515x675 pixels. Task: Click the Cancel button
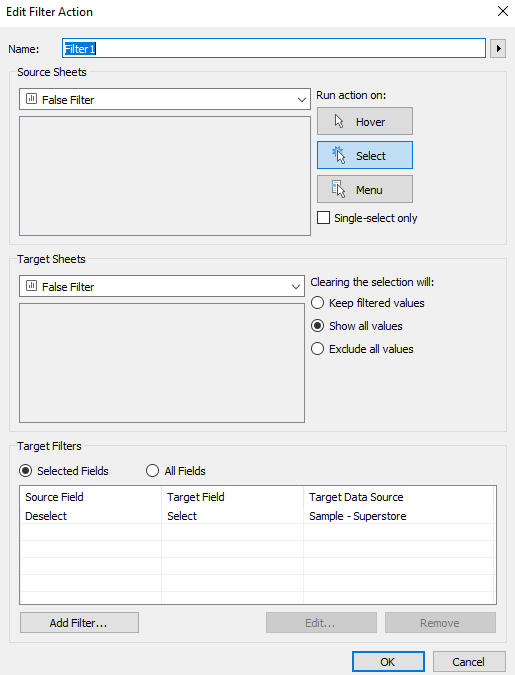(x=469, y=662)
